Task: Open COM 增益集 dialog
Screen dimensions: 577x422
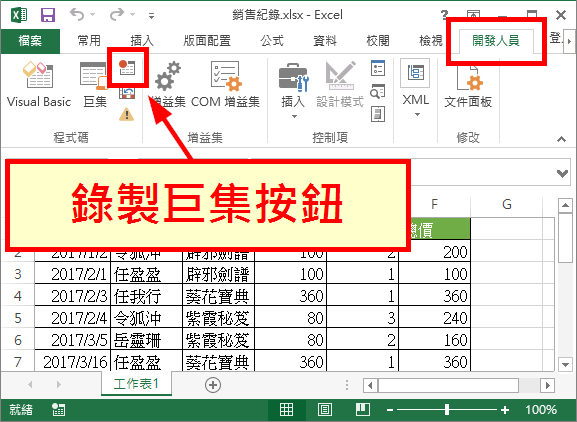Action: tap(225, 85)
